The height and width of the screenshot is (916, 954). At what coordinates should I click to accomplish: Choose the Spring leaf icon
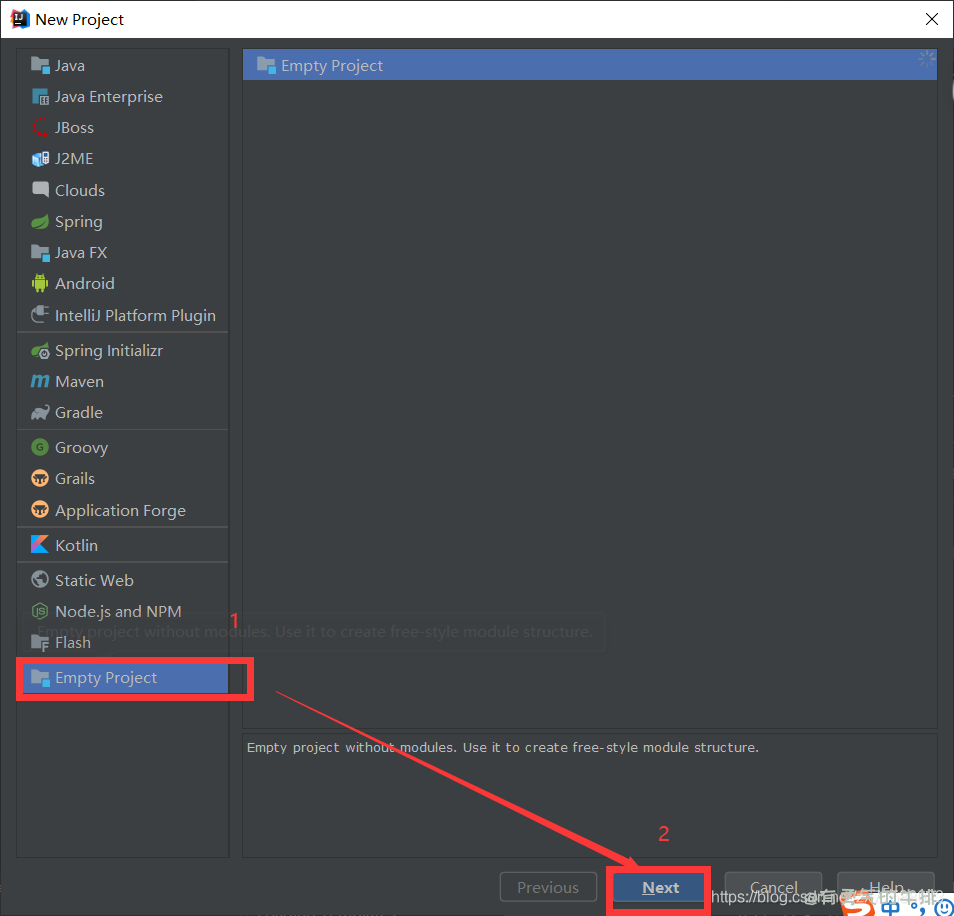coord(40,222)
